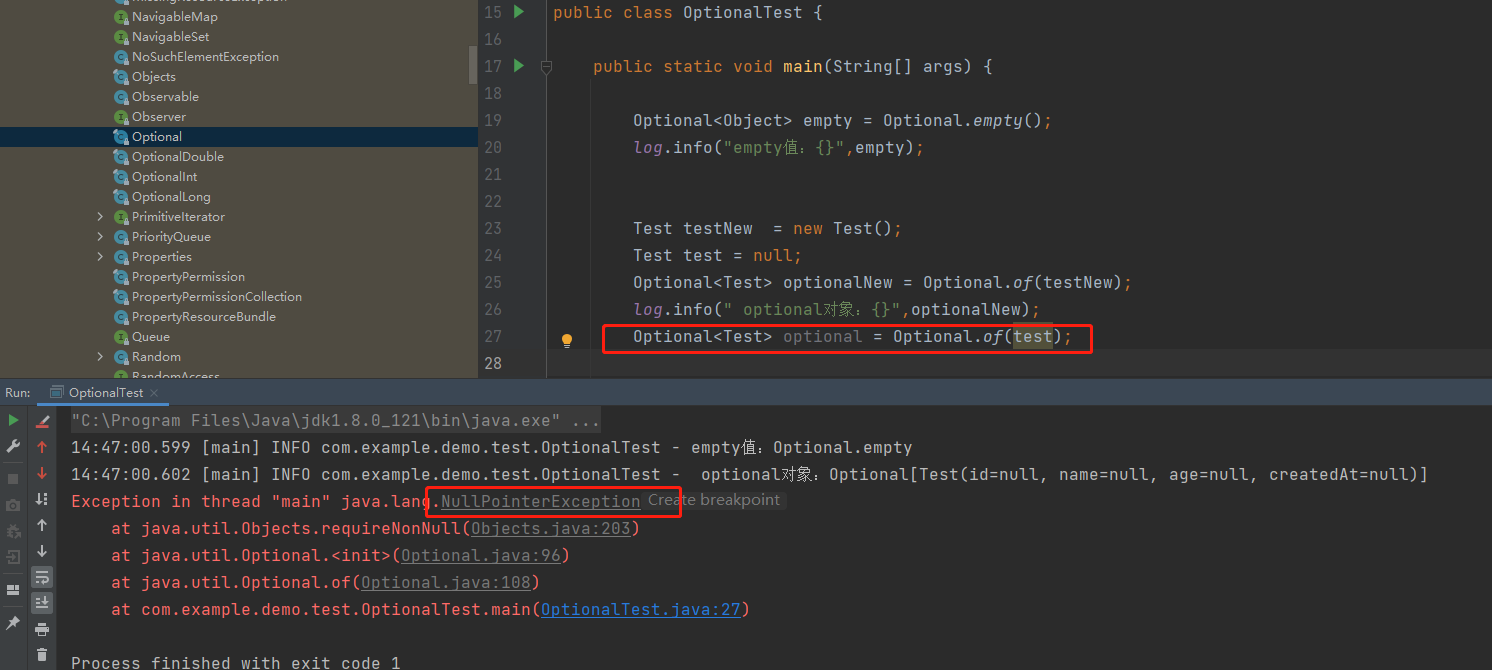Select PropertyPermission in the project tree
Image resolution: width=1492 pixels, height=670 pixels.
coord(188,277)
